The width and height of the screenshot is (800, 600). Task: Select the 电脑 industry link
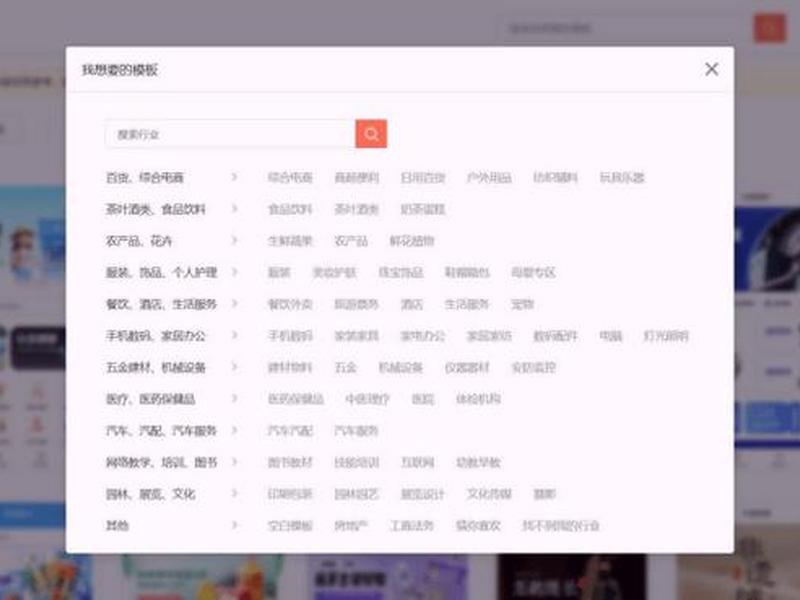point(611,336)
